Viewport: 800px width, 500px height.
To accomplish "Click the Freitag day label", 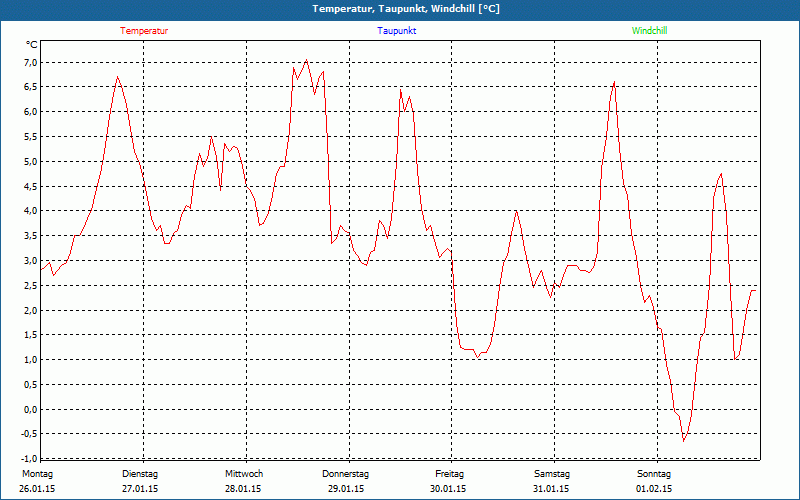I will point(449,474).
